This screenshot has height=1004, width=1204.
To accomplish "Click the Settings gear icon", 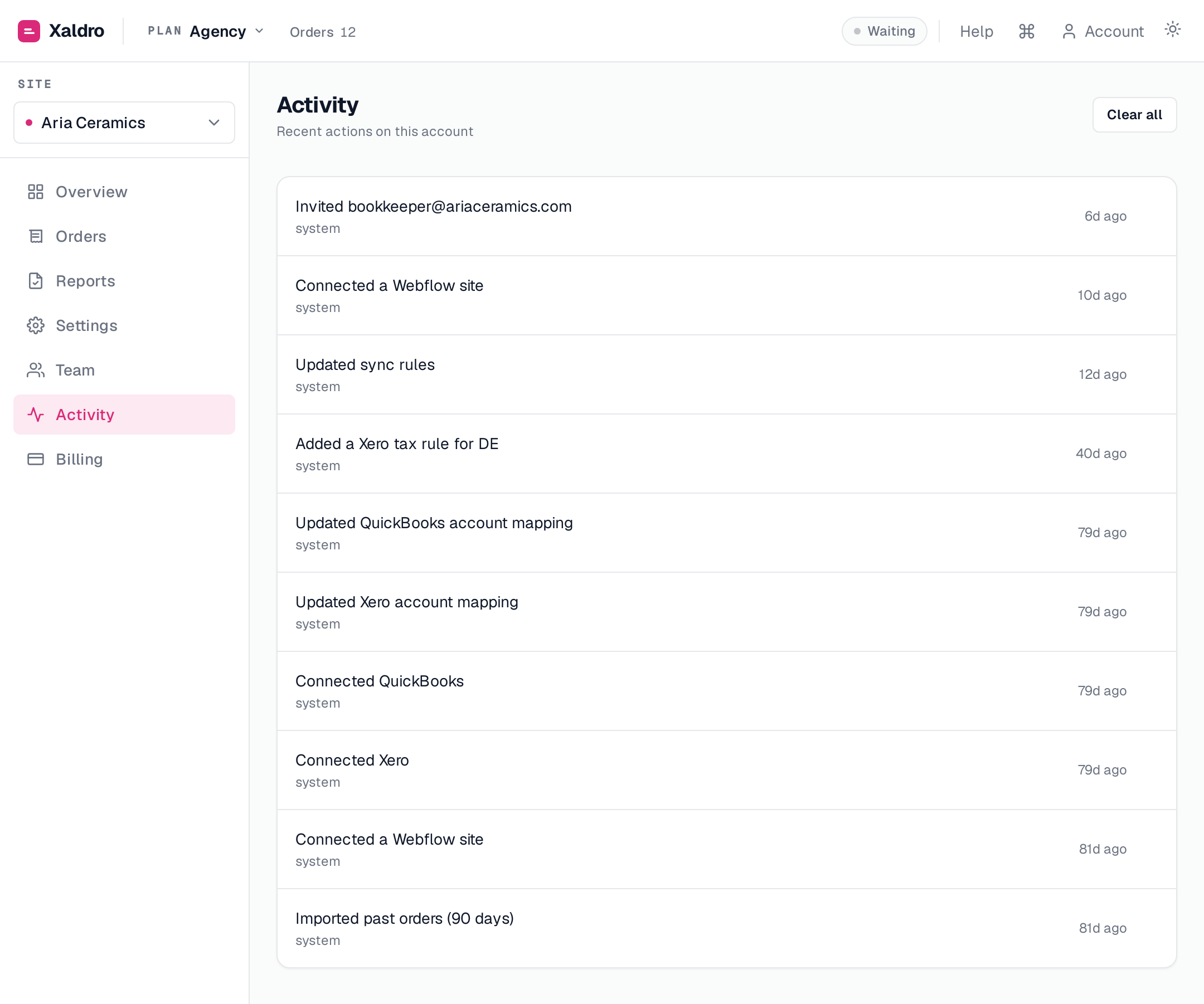I will click(36, 325).
